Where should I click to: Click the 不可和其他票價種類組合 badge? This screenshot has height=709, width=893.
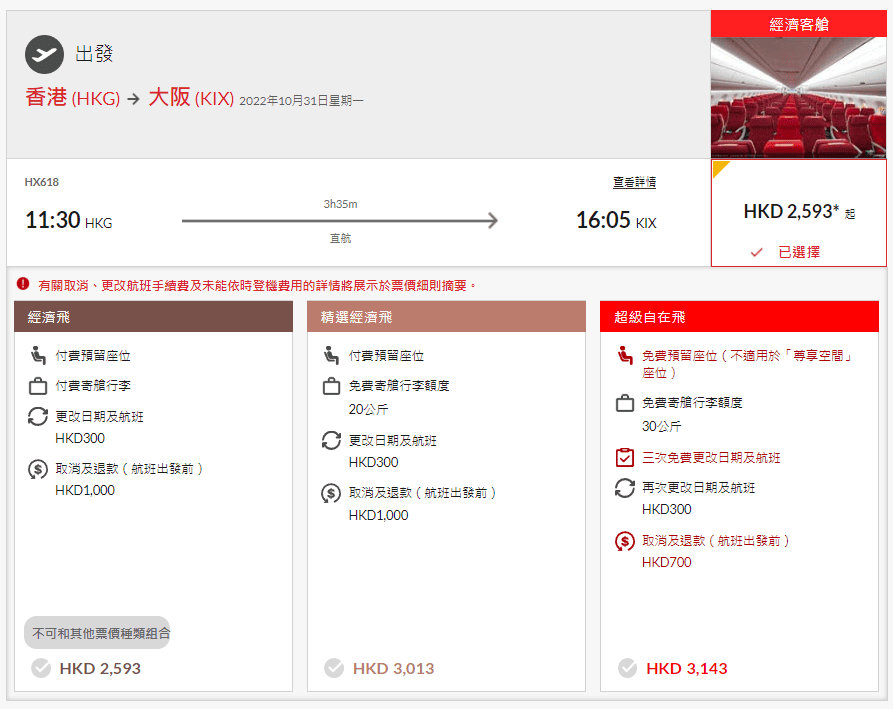pos(98,633)
